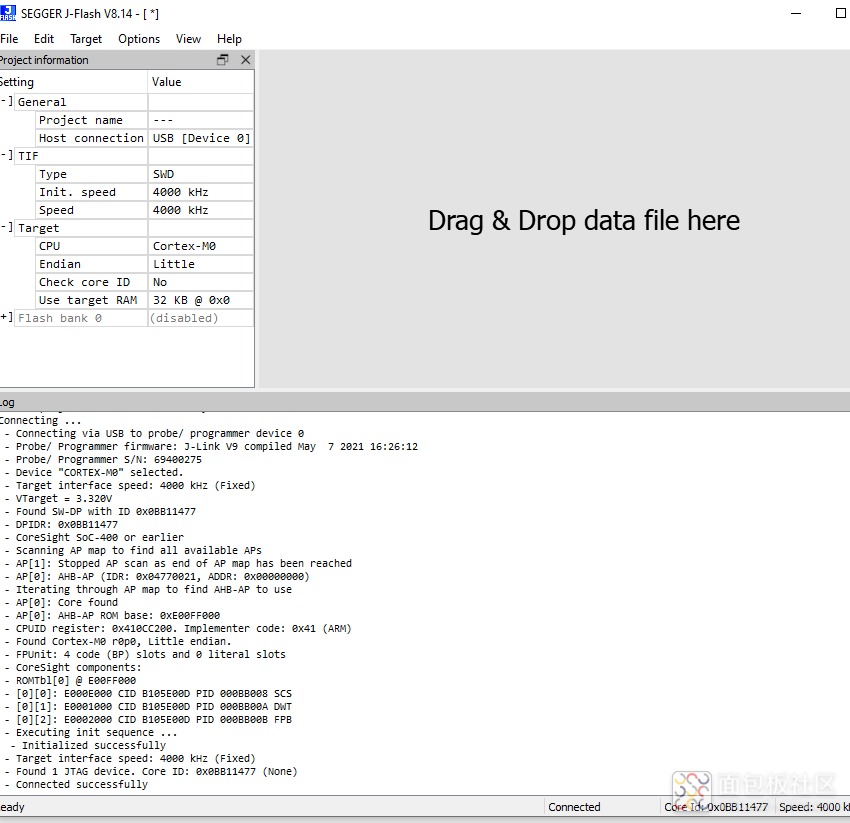This screenshot has width=850, height=823.
Task: Open the File menu
Action: 9,39
